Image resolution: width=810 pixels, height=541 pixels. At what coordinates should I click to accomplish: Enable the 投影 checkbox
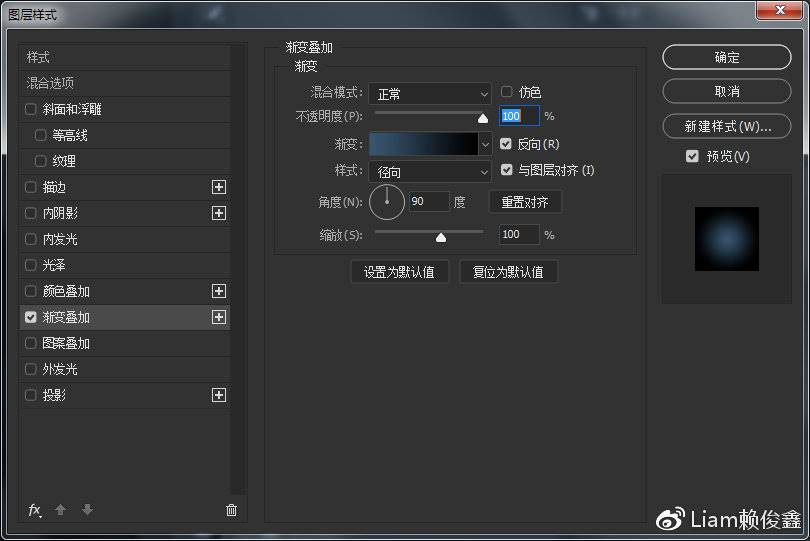[x=30, y=395]
